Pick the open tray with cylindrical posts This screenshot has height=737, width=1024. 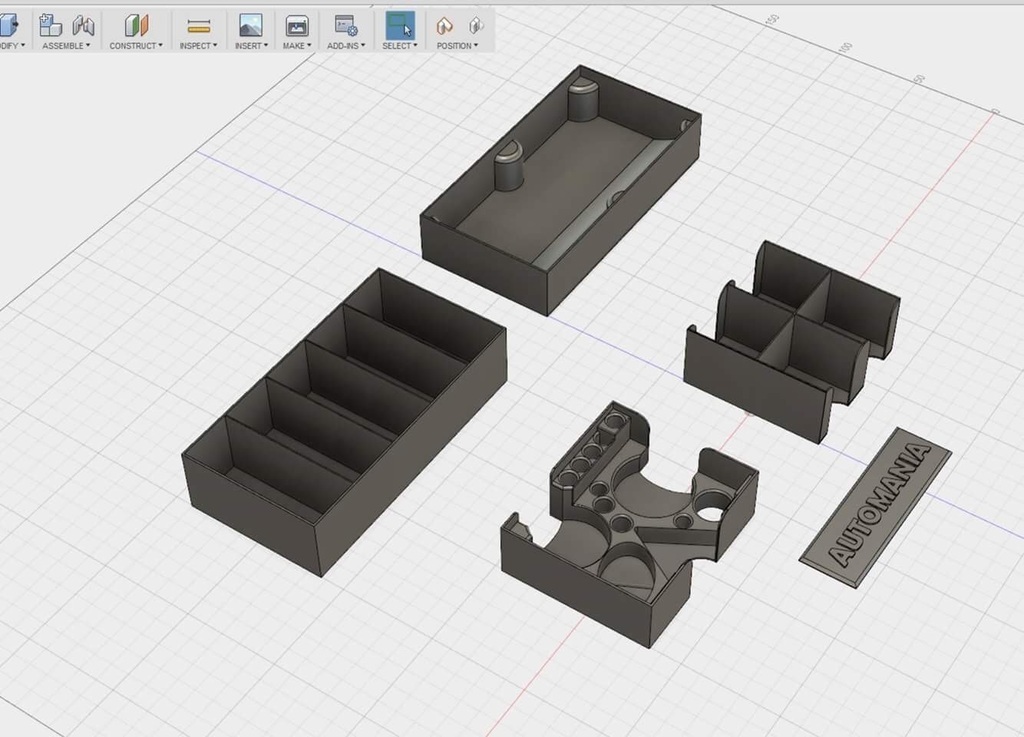point(560,189)
